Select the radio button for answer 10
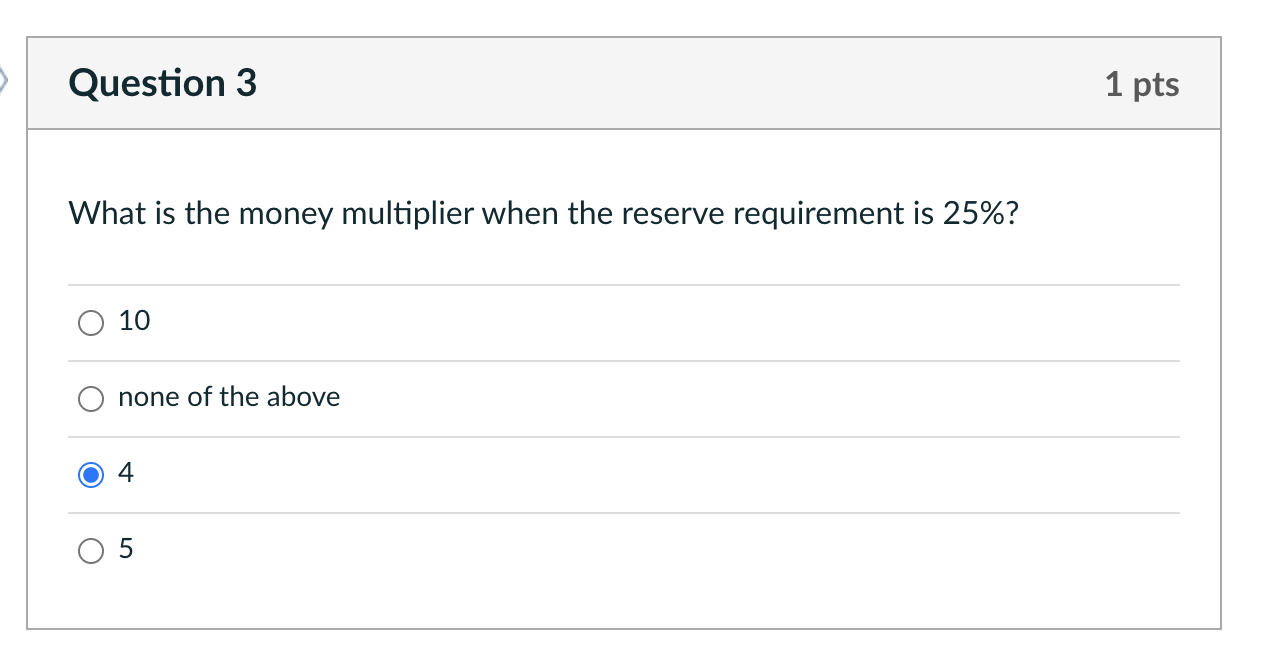The height and width of the screenshot is (670, 1280). (x=90, y=322)
